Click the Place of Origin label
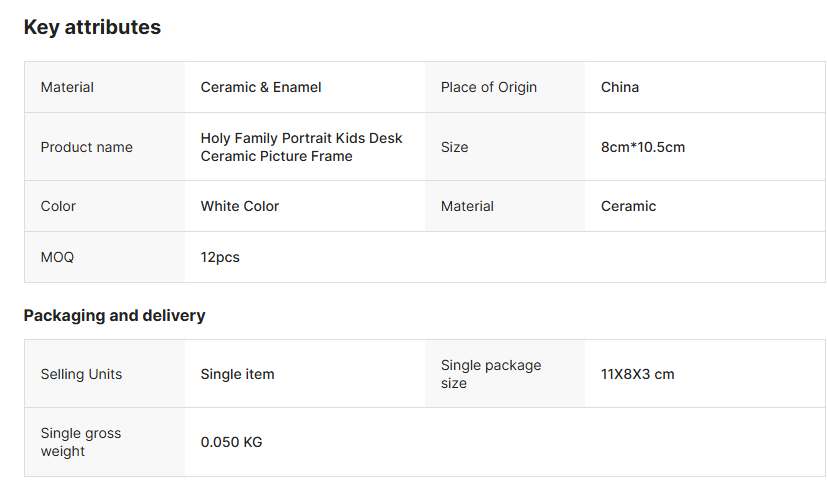Screen dimensions: 827x491 [x=489, y=87]
